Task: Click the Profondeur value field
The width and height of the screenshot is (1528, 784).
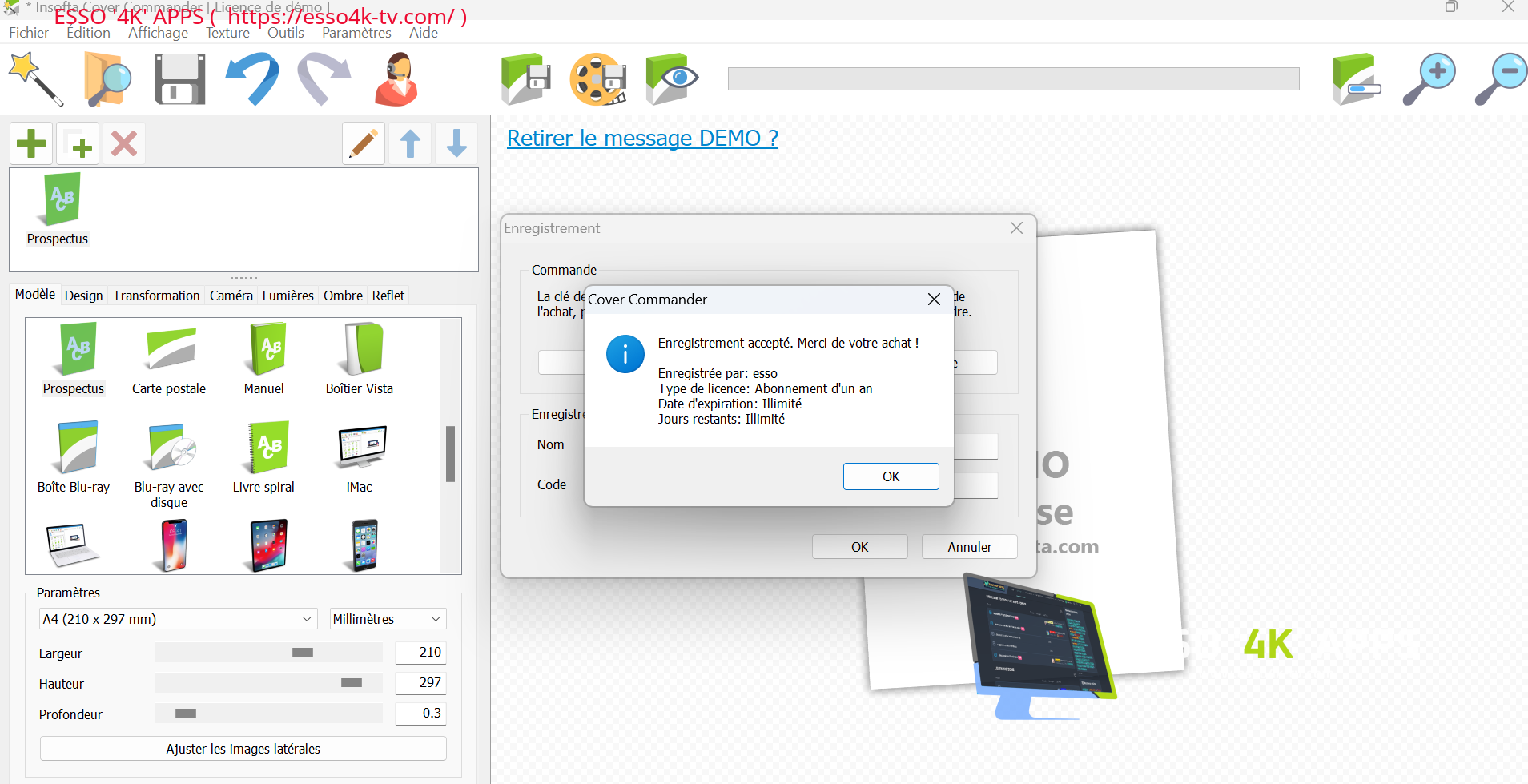Action: point(420,714)
